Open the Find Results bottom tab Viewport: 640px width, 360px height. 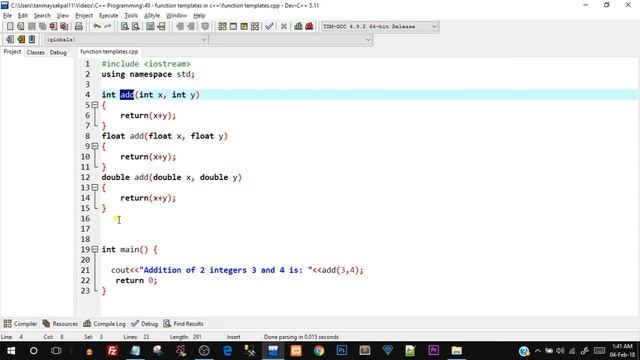(x=183, y=324)
